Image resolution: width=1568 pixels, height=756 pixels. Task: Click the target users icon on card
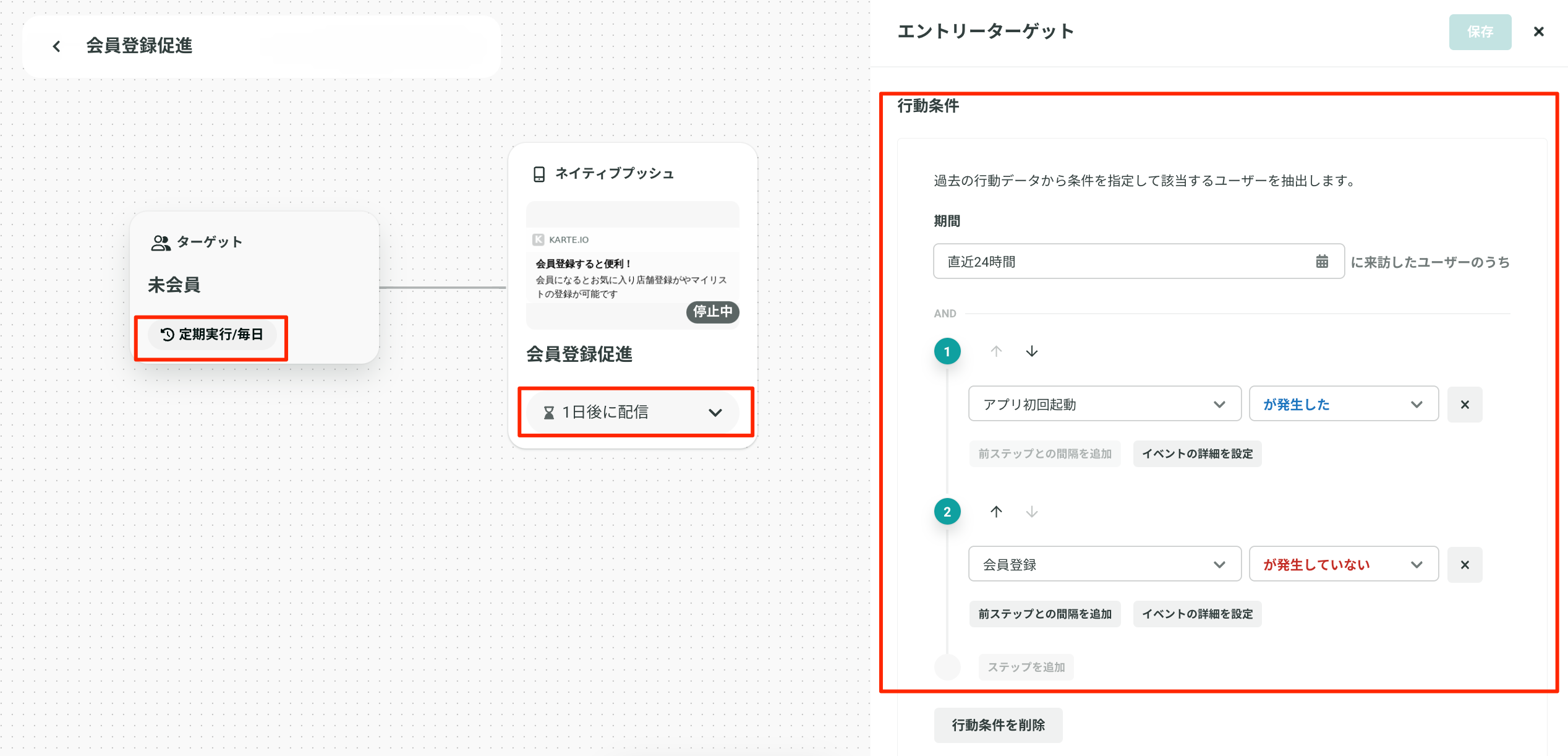(161, 243)
